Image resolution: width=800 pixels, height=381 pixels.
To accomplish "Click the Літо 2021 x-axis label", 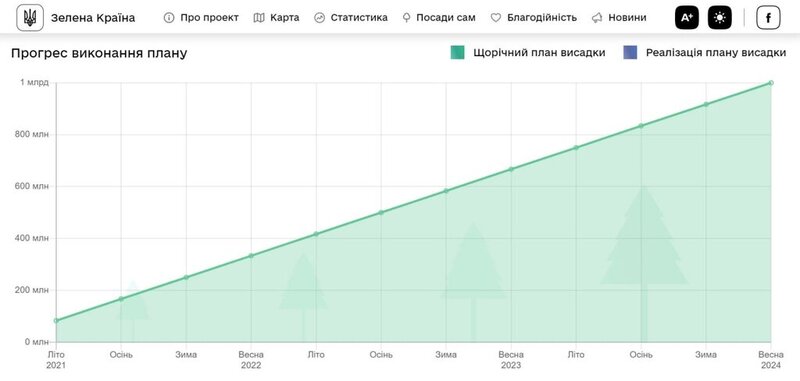I will pos(56,360).
